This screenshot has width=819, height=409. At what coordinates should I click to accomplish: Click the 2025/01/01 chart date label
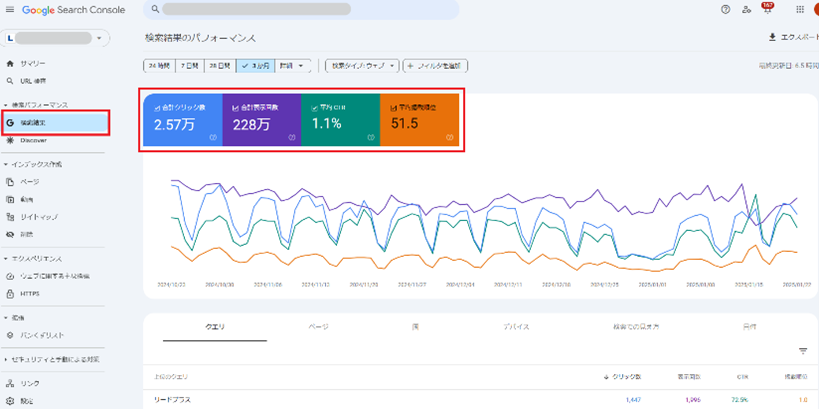coord(652,286)
